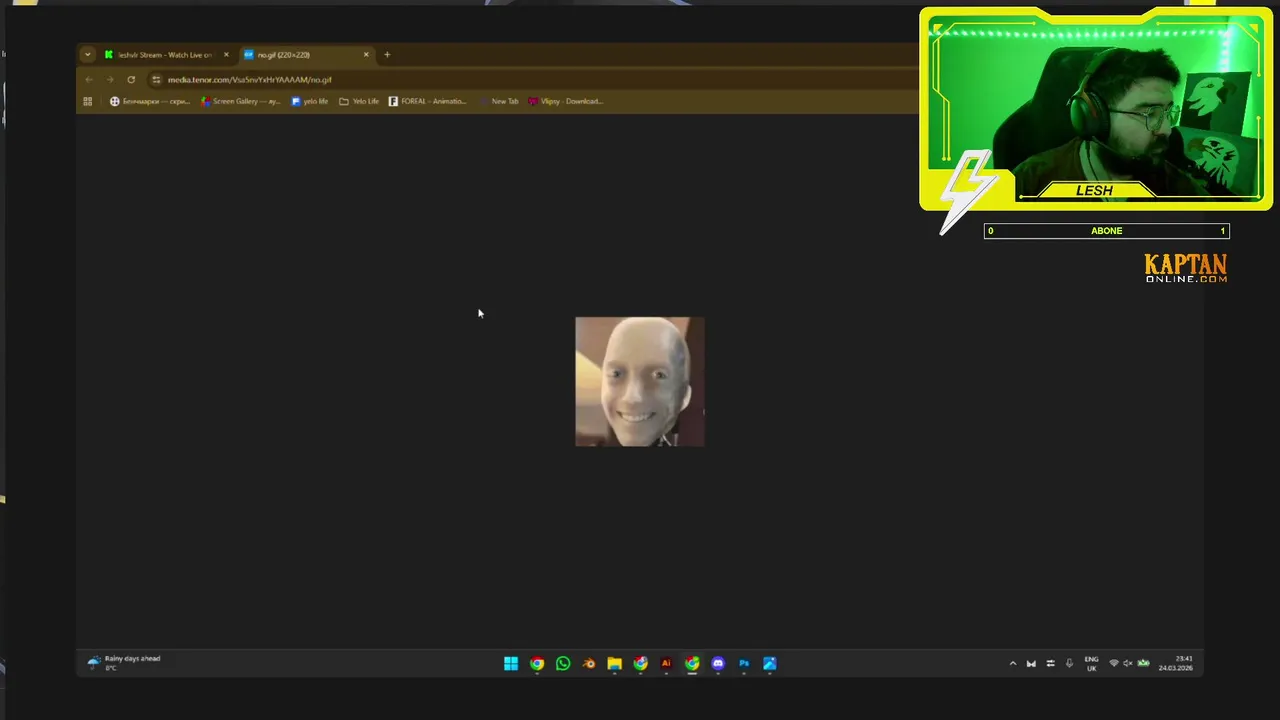The height and width of the screenshot is (720, 1280).
Task: View site information icon in address bar
Action: [156, 79]
